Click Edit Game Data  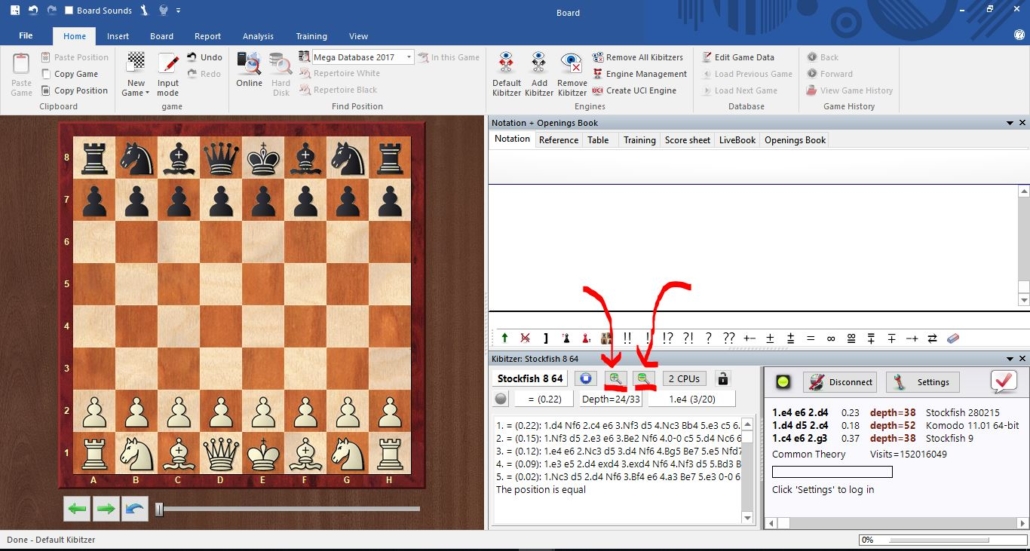point(738,57)
